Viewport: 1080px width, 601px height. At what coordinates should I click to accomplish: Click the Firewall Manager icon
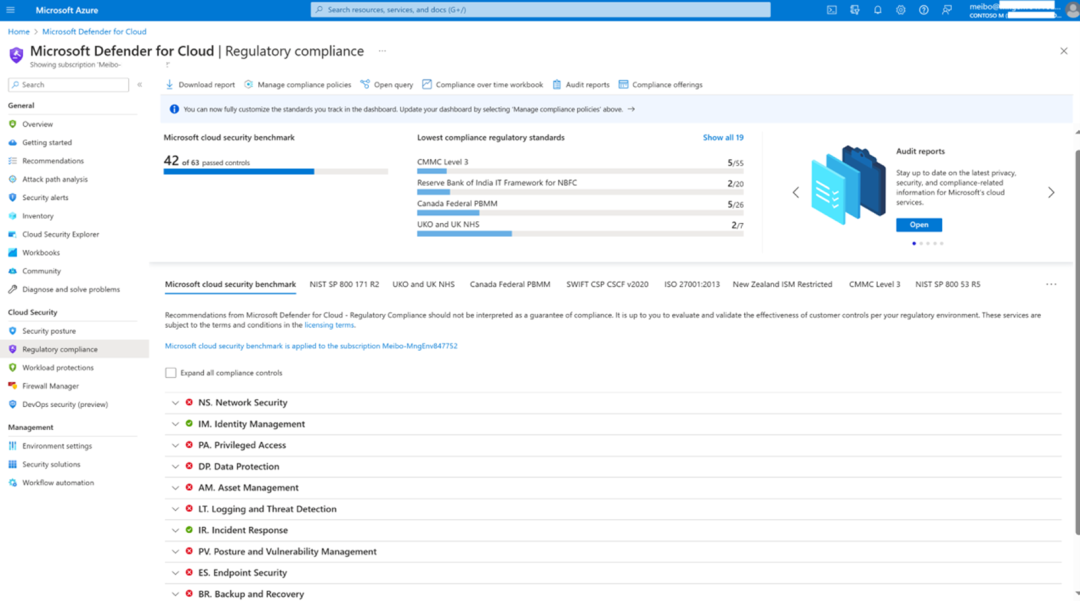(x=12, y=386)
